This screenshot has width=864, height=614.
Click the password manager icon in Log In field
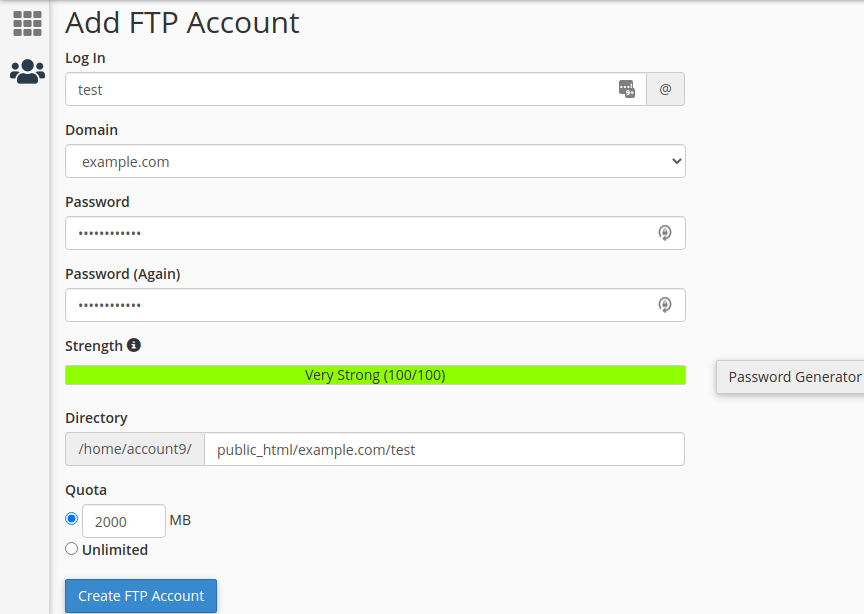pyautogui.click(x=627, y=89)
